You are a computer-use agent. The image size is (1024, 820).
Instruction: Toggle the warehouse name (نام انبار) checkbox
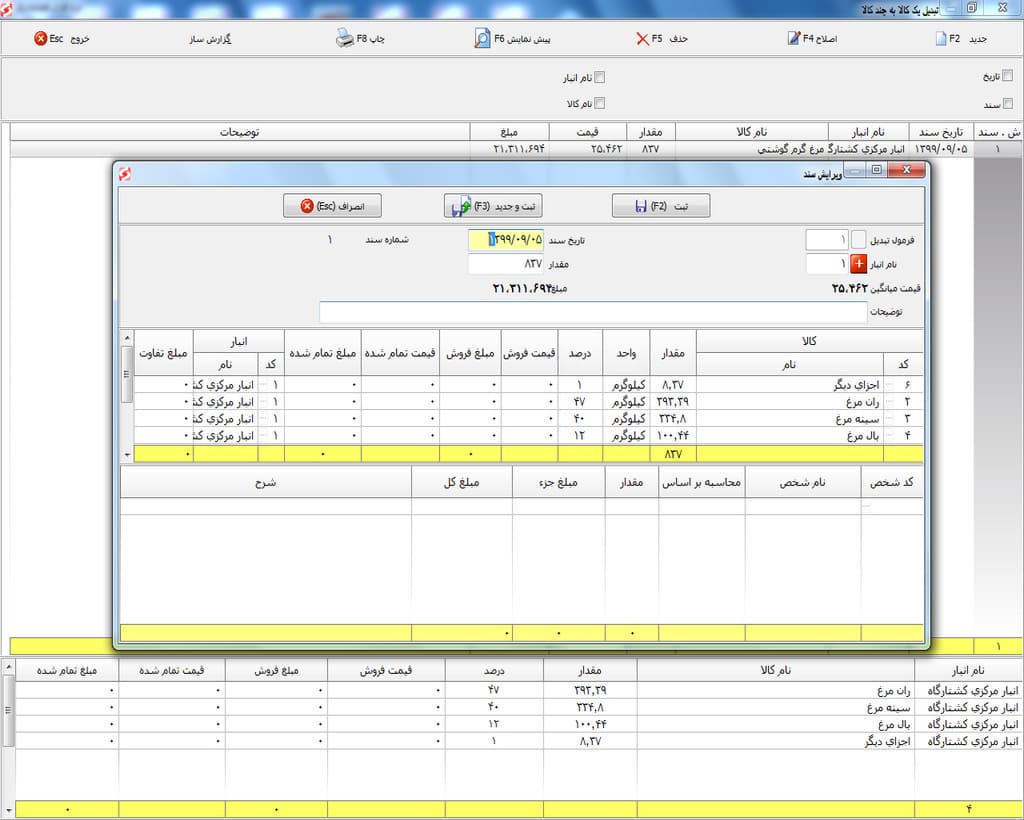coord(600,77)
